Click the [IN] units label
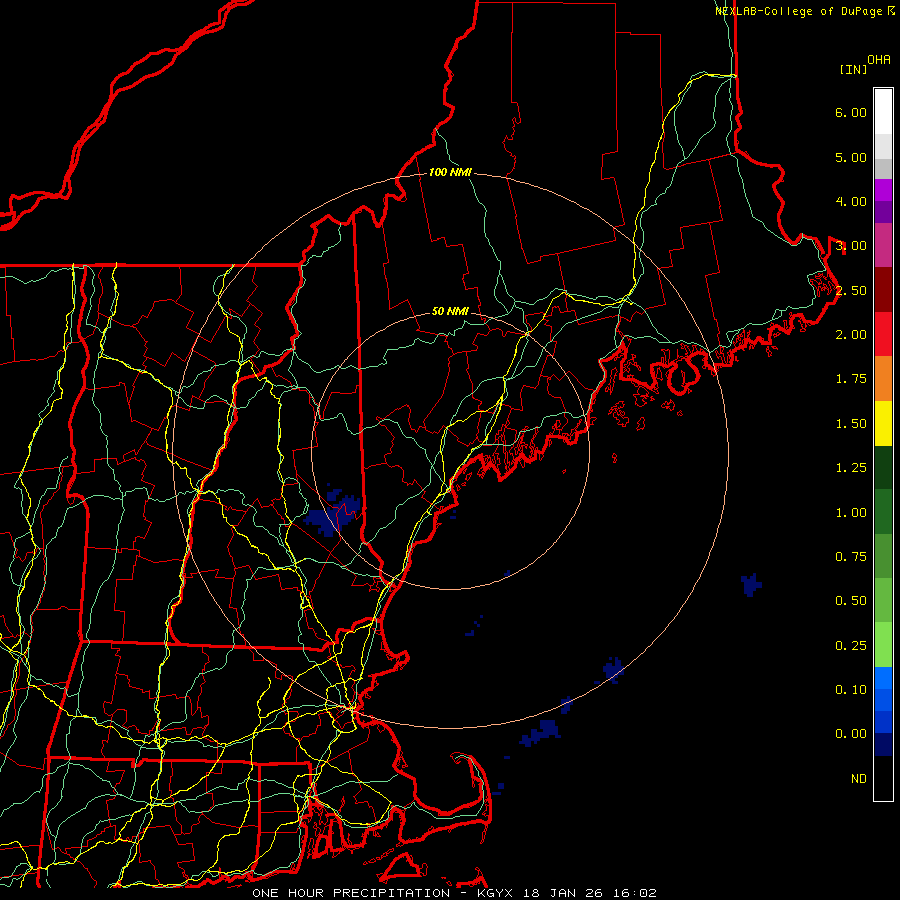Viewport: 900px width, 900px height. click(x=854, y=69)
